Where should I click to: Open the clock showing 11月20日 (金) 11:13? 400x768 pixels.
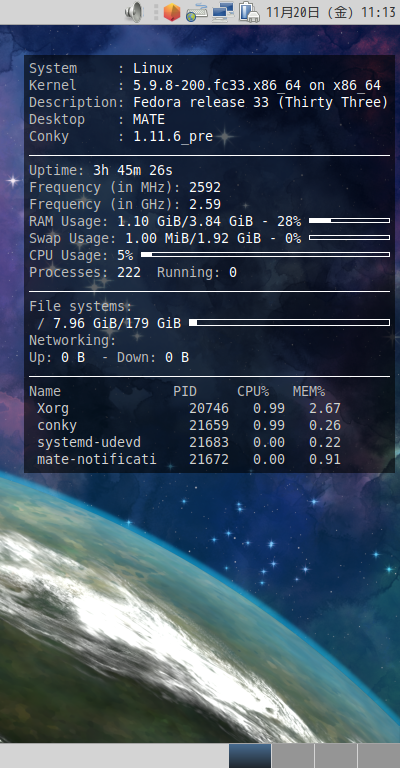coord(331,12)
